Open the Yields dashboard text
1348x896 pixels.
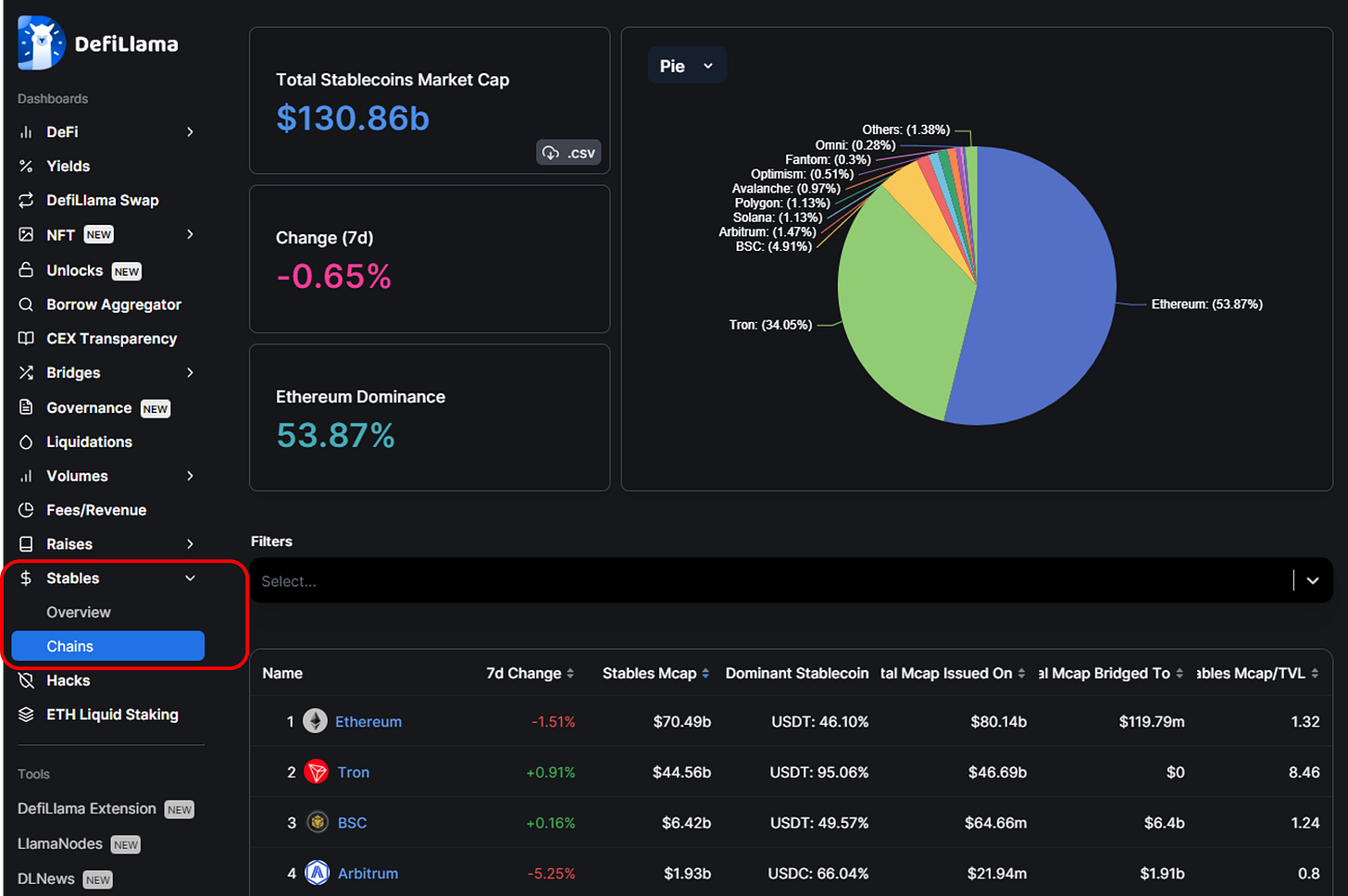click(69, 167)
